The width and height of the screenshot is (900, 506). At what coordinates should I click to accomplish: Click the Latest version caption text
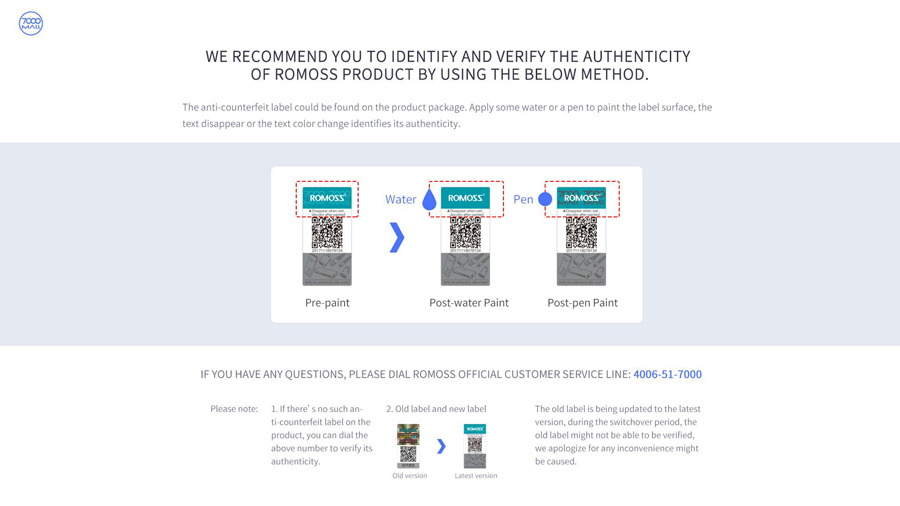(x=476, y=476)
